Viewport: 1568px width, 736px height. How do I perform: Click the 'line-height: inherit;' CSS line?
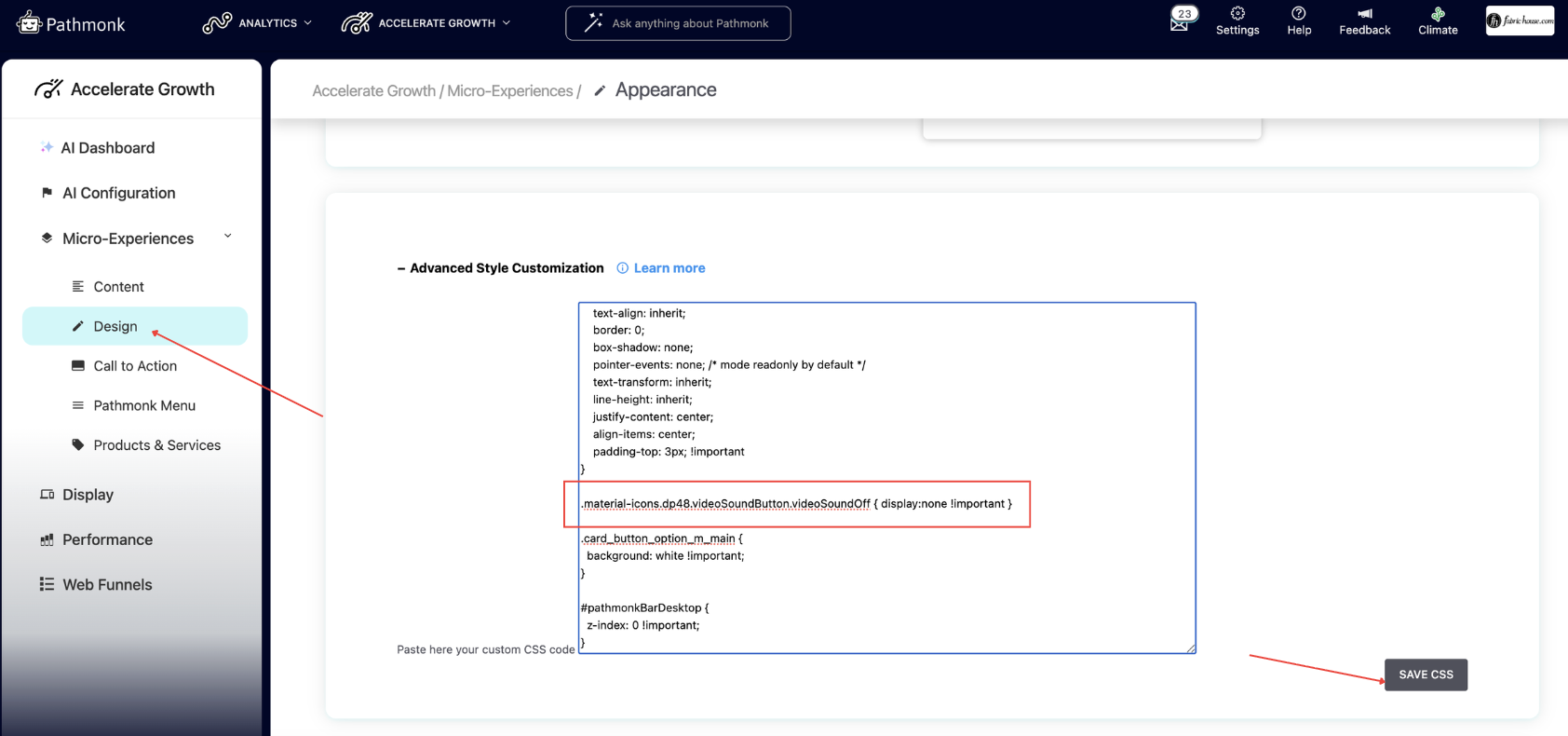[642, 400]
